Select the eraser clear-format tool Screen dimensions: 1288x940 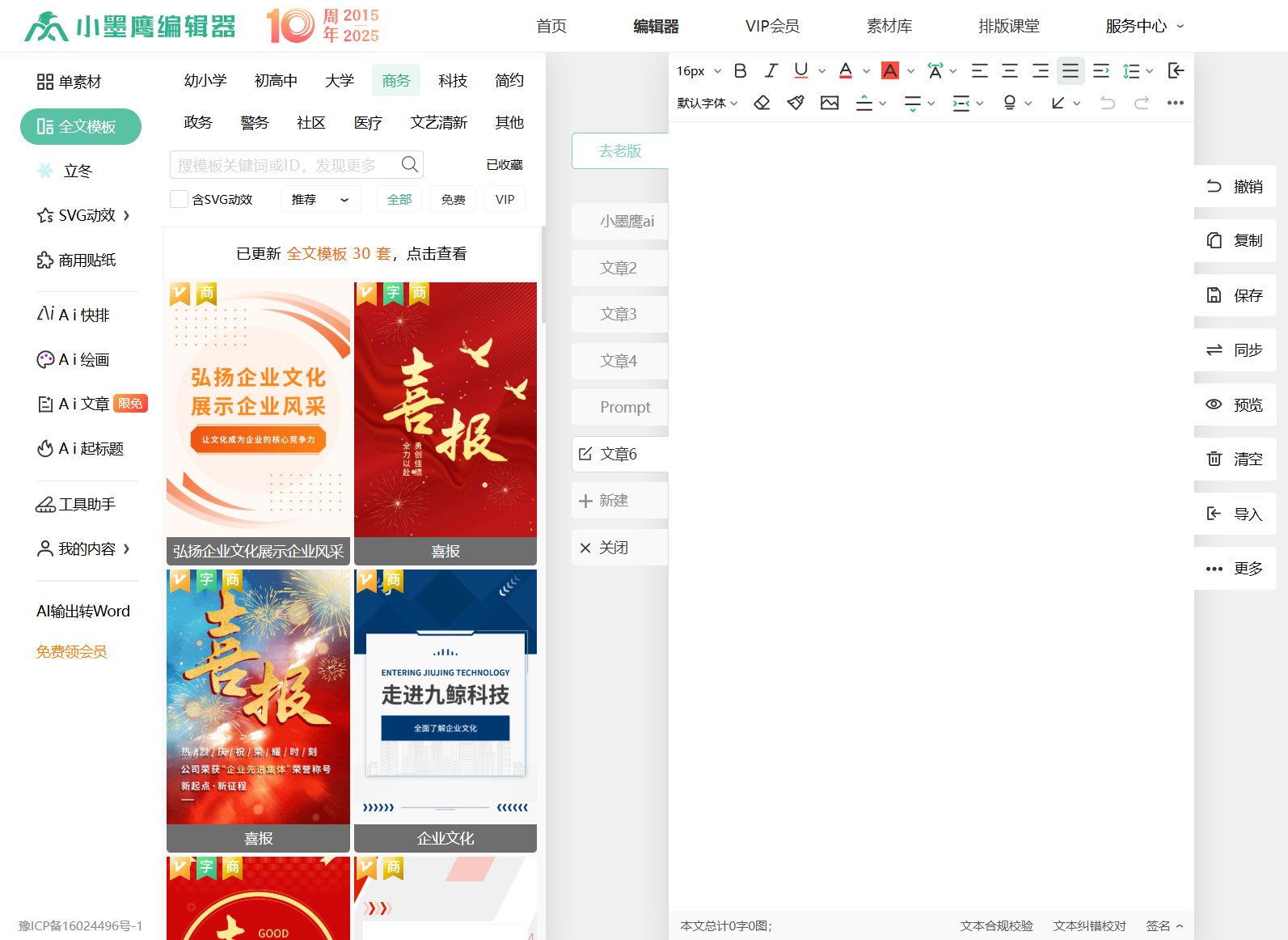click(x=762, y=103)
